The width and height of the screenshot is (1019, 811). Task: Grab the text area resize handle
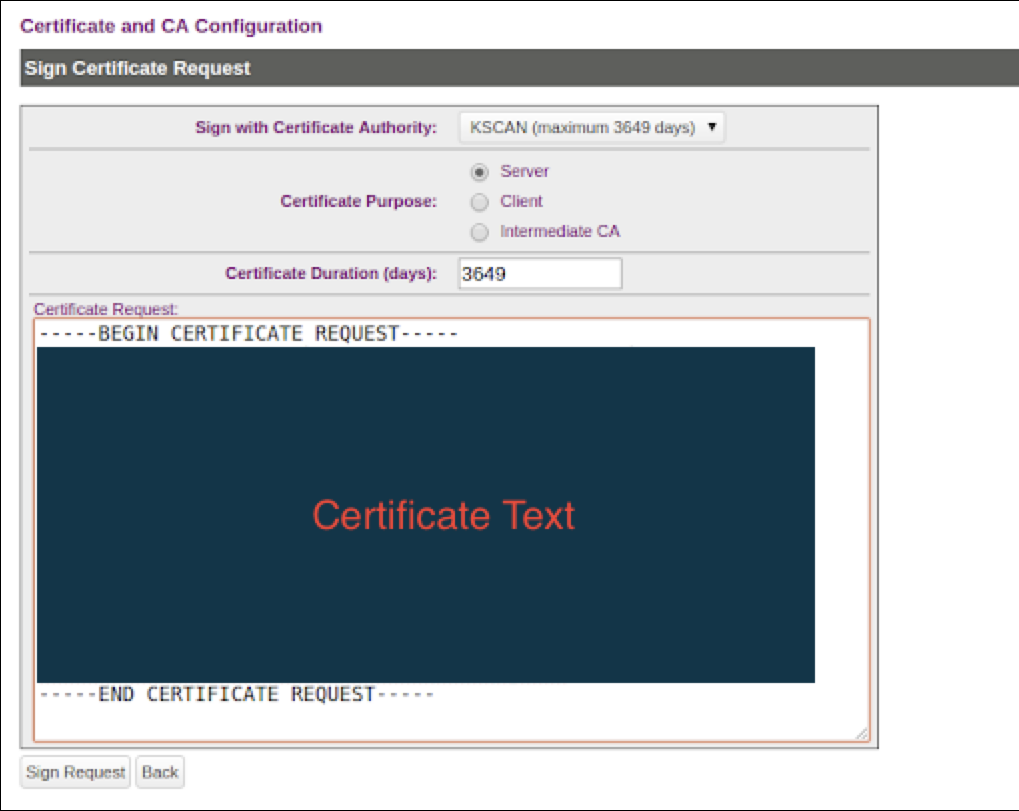[x=861, y=734]
